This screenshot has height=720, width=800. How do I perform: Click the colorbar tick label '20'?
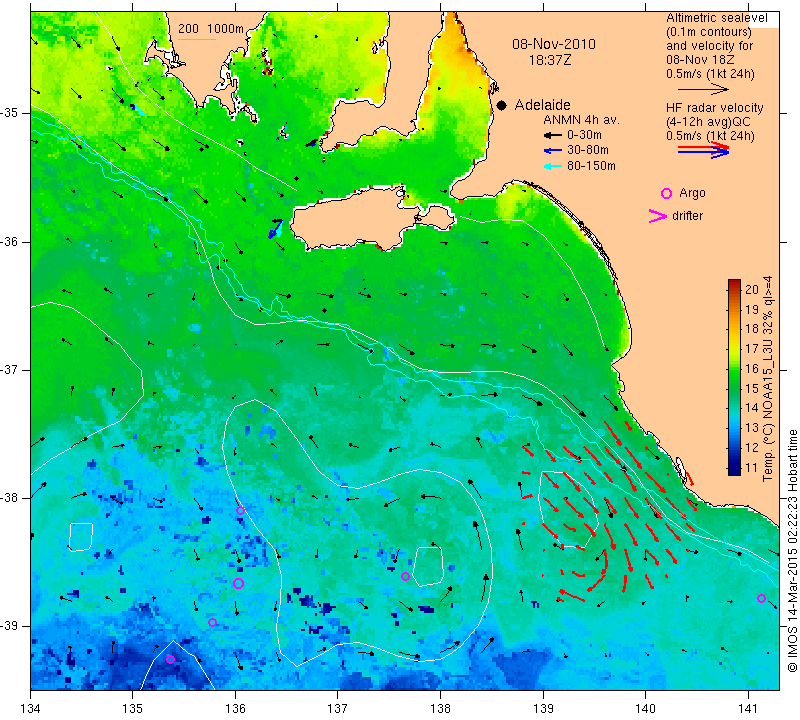tap(752, 290)
